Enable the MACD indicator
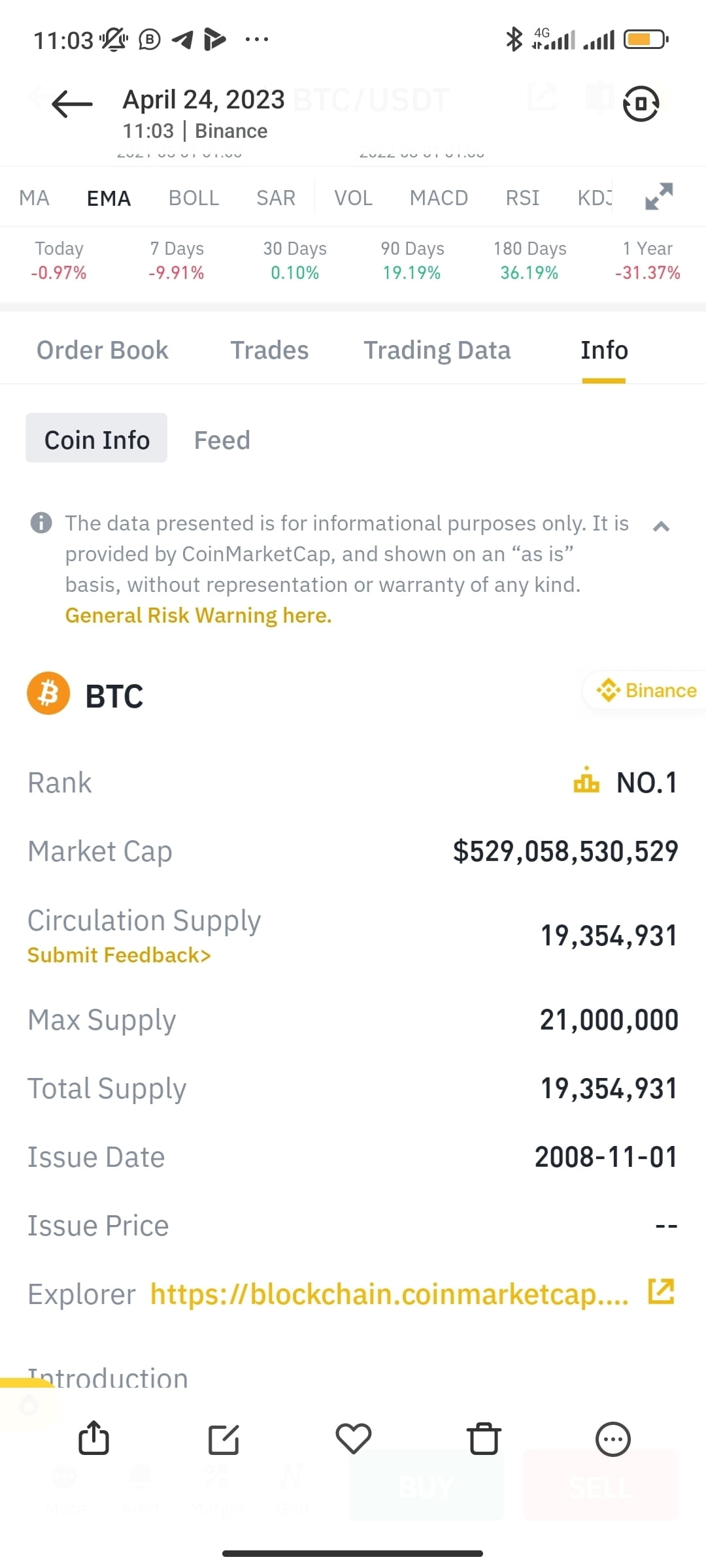The height and width of the screenshot is (1568, 706). pos(439,198)
